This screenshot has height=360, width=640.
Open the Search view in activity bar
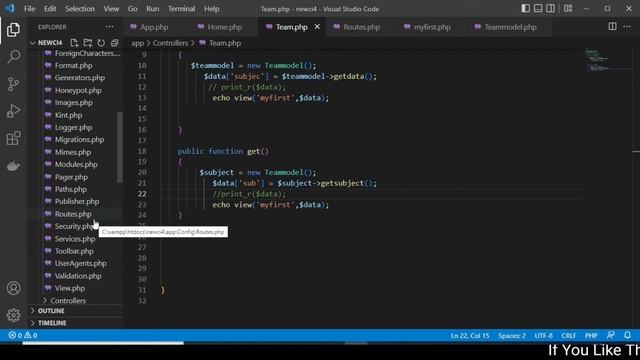[13, 57]
